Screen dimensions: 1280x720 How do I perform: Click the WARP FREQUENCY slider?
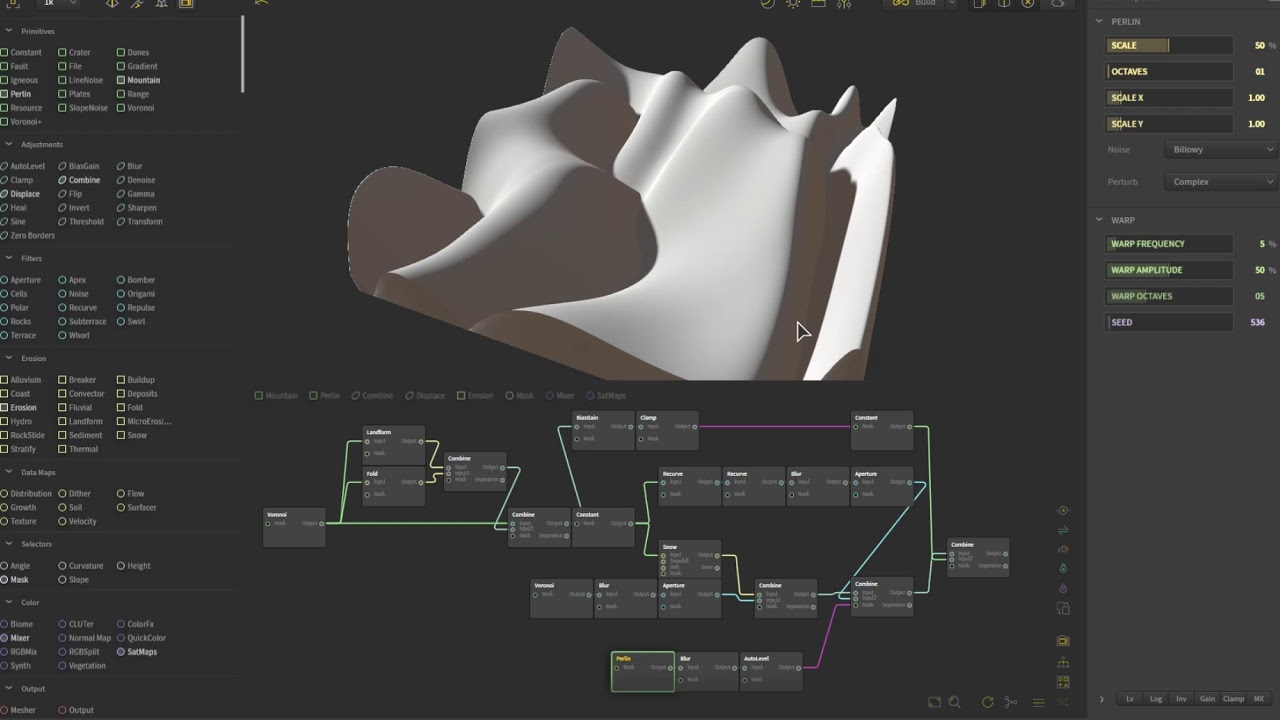1170,244
